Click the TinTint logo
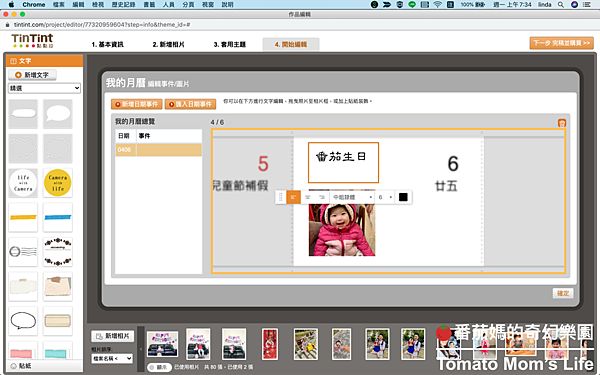600x375 pixels. click(32, 40)
